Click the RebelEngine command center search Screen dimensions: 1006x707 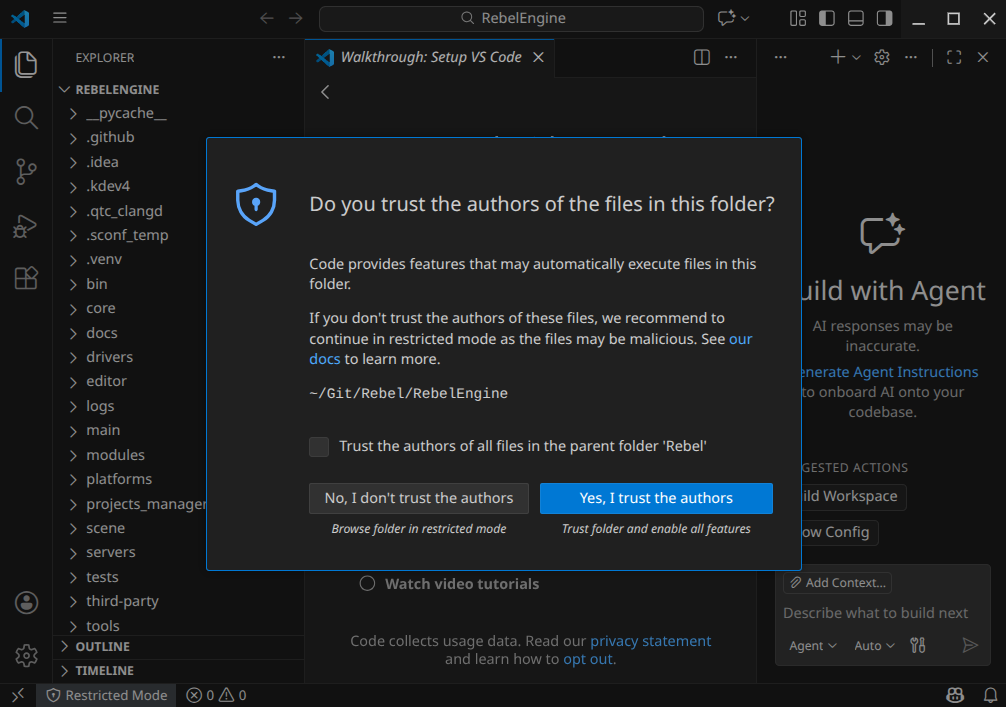(x=511, y=18)
